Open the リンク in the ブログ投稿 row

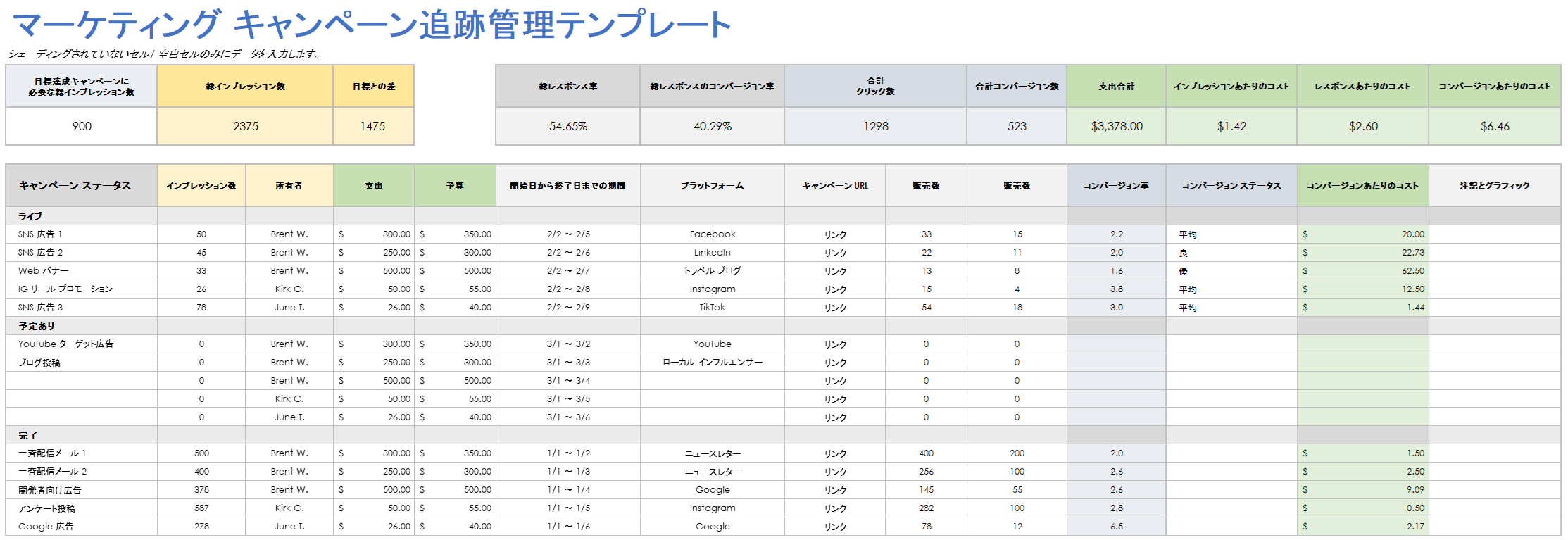pyautogui.click(x=835, y=363)
